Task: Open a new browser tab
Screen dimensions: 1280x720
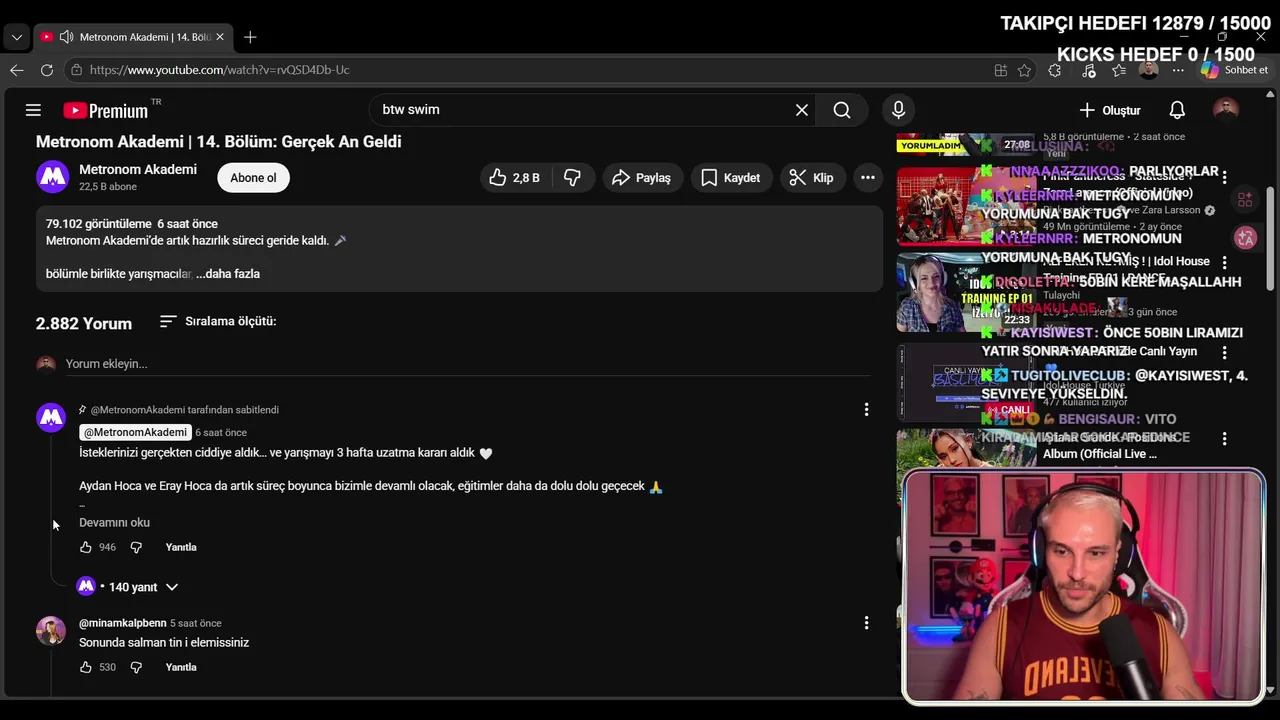Action: coord(250,37)
